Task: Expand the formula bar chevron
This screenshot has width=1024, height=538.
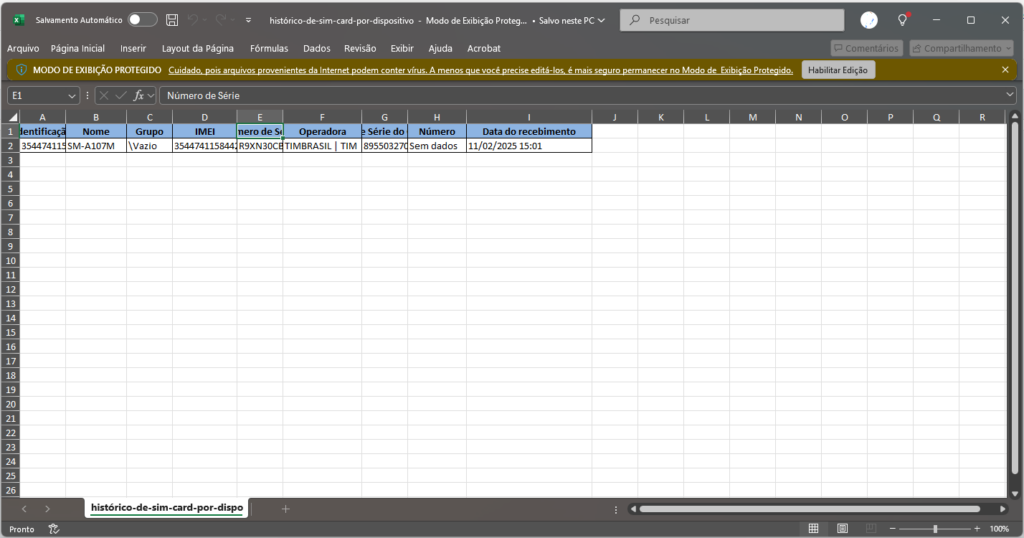Action: tap(1010, 95)
